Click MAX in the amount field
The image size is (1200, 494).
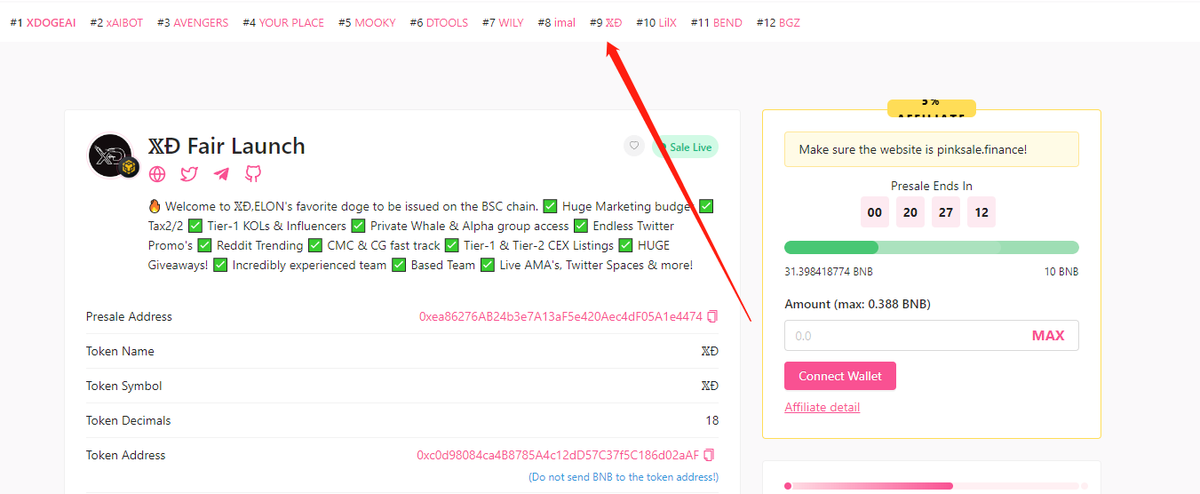tap(1048, 336)
